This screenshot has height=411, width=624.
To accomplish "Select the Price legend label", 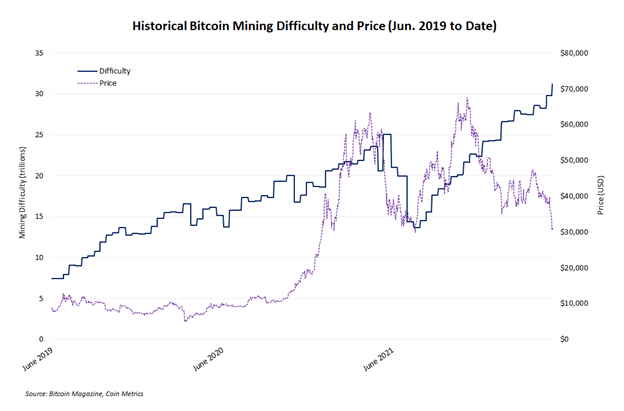I will coord(108,83).
